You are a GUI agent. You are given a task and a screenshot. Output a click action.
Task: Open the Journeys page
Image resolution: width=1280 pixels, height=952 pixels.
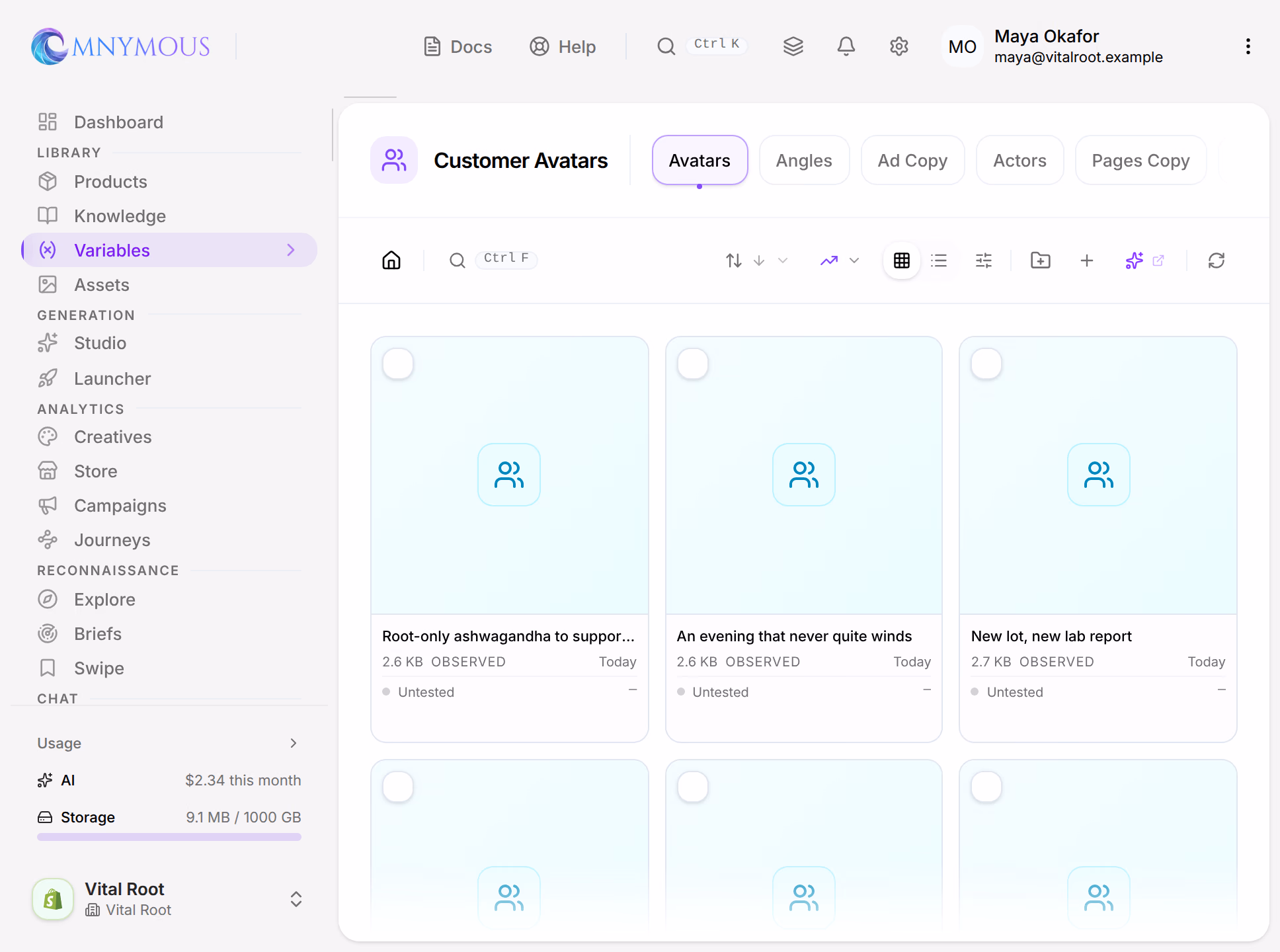(169, 540)
